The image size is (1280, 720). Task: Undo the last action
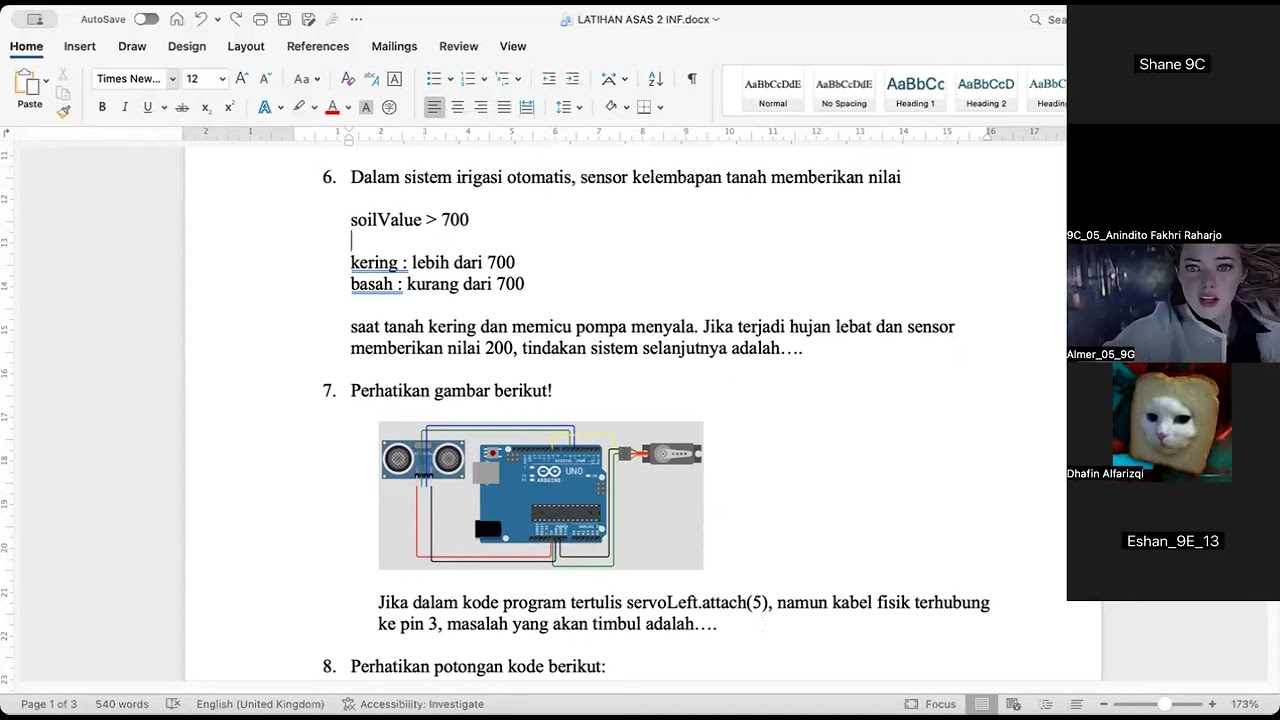(x=201, y=19)
